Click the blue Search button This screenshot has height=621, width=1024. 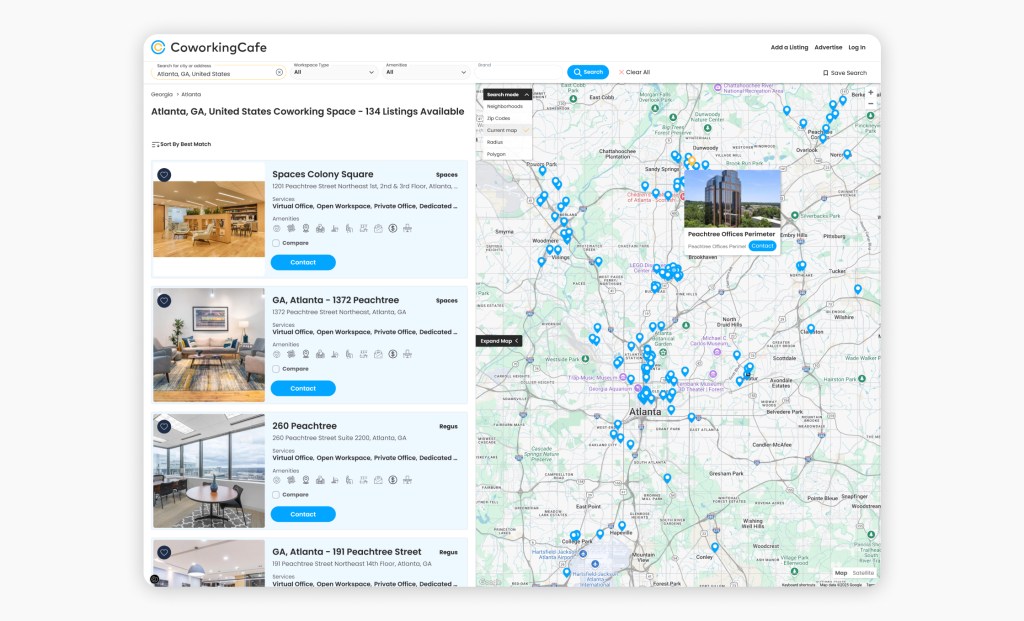click(588, 72)
